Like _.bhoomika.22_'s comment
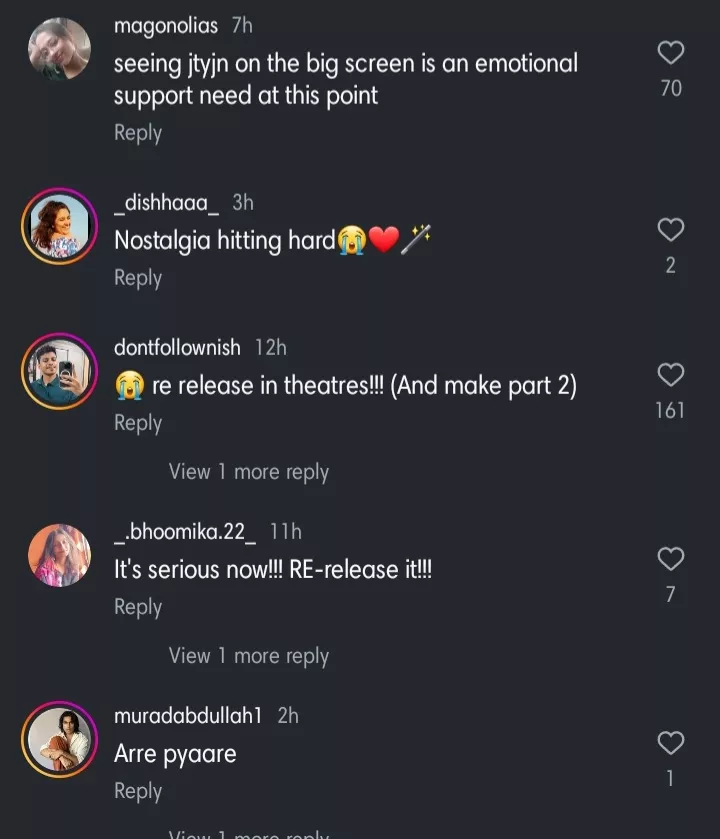This screenshot has height=839, width=720. (x=671, y=559)
